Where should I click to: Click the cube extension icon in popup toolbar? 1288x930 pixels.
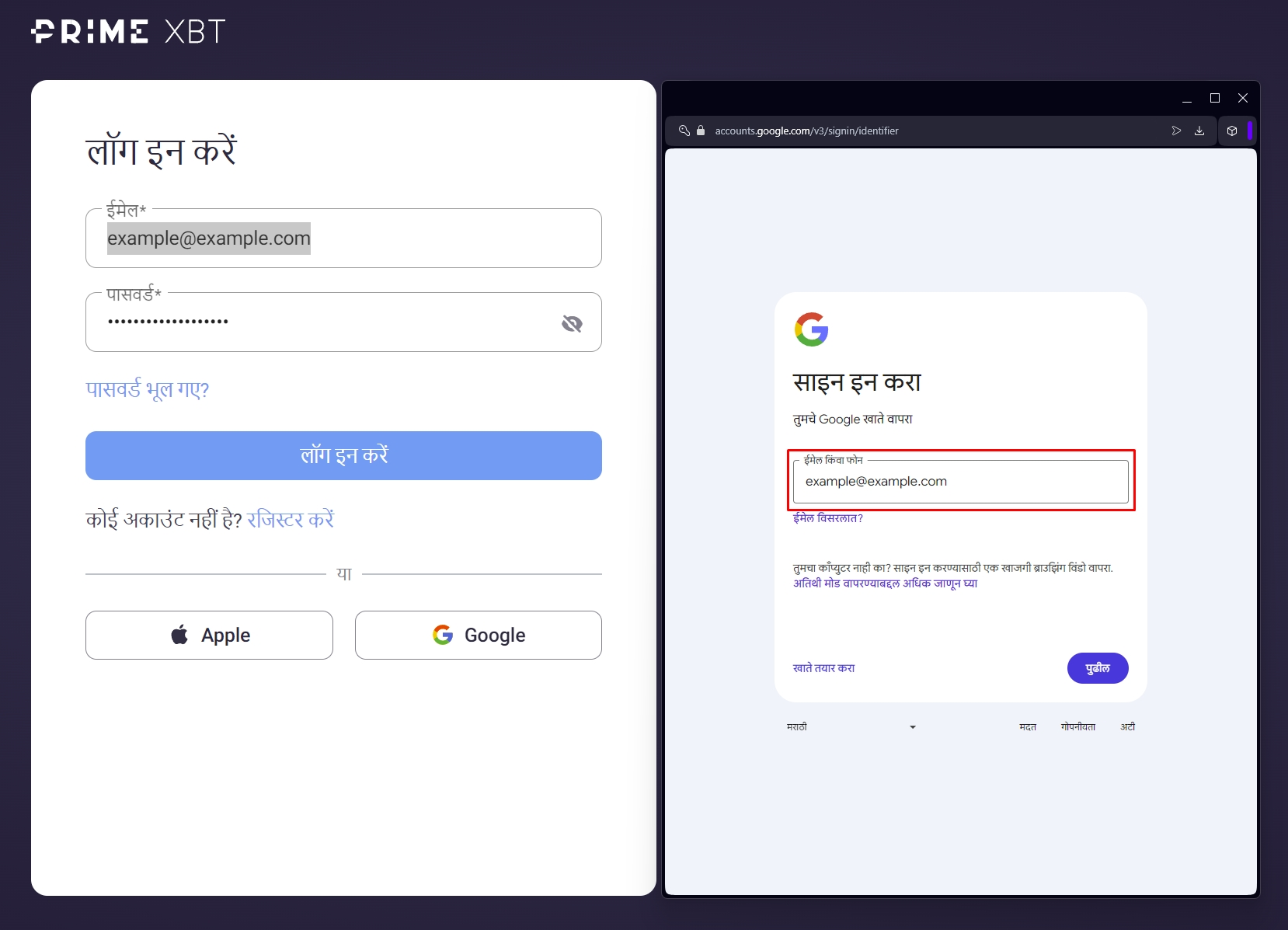tap(1232, 131)
